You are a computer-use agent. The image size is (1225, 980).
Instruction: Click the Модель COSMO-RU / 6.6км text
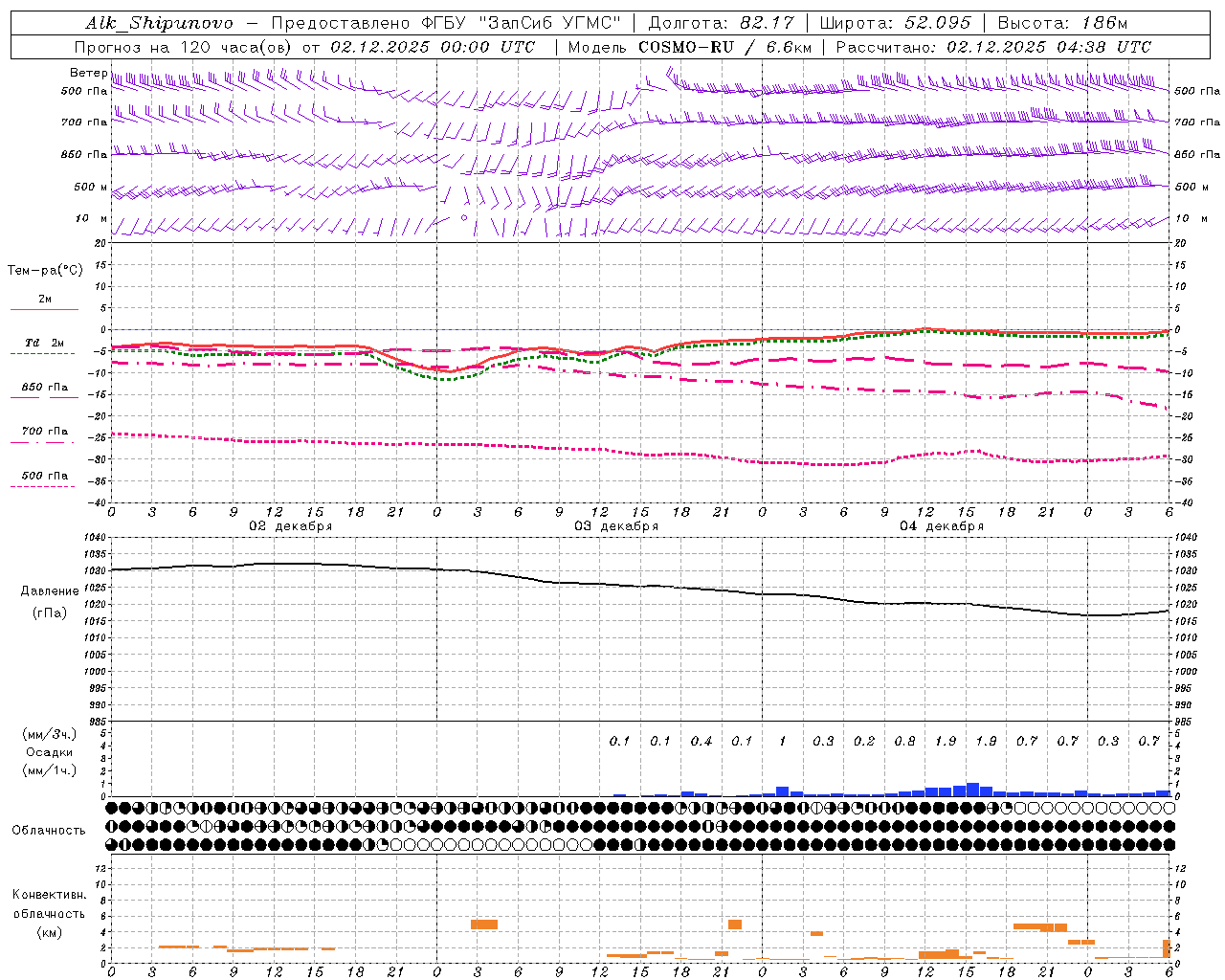[x=690, y=47]
